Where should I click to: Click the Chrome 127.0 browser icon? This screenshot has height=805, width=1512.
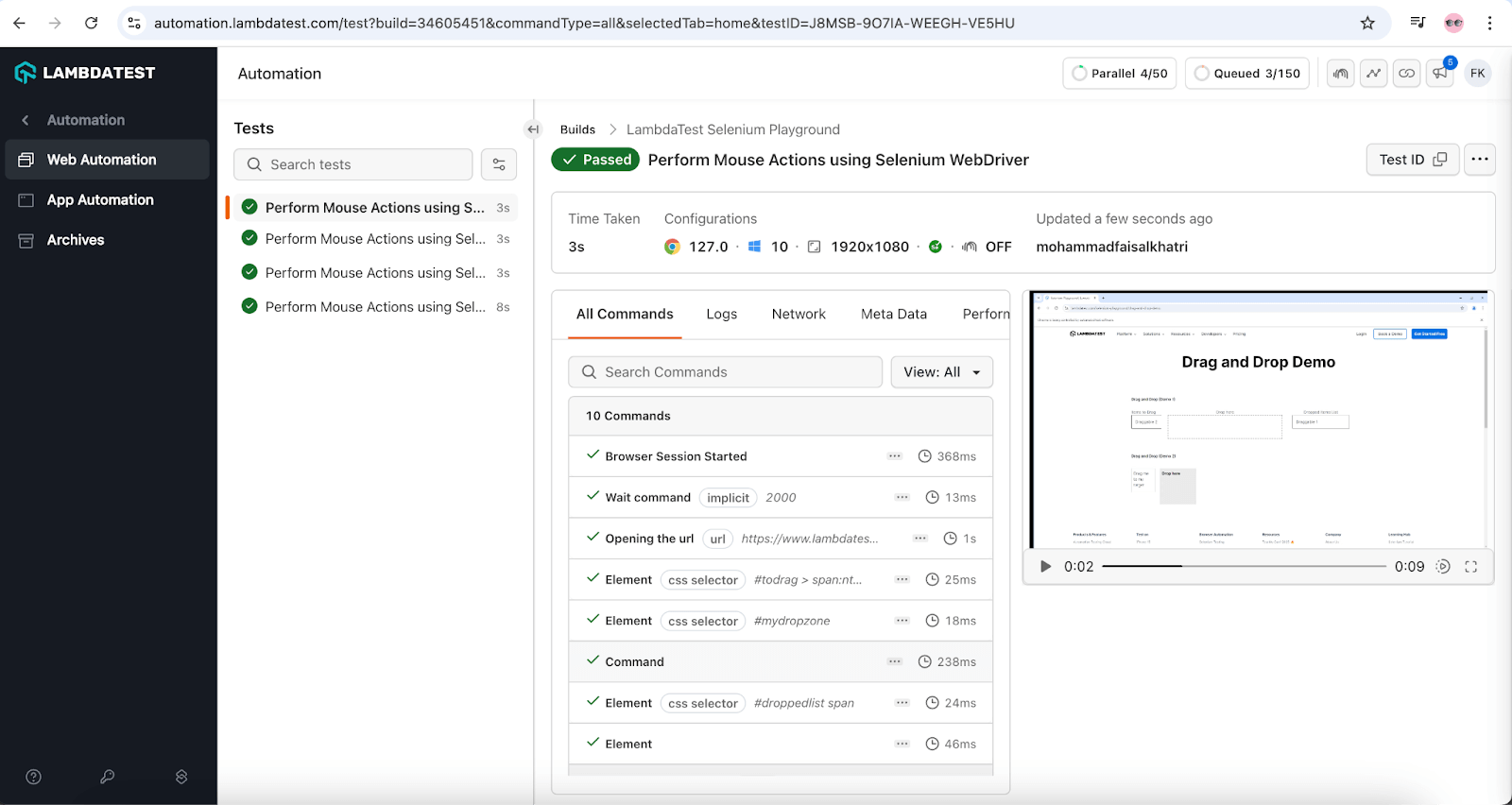pyautogui.click(x=672, y=247)
